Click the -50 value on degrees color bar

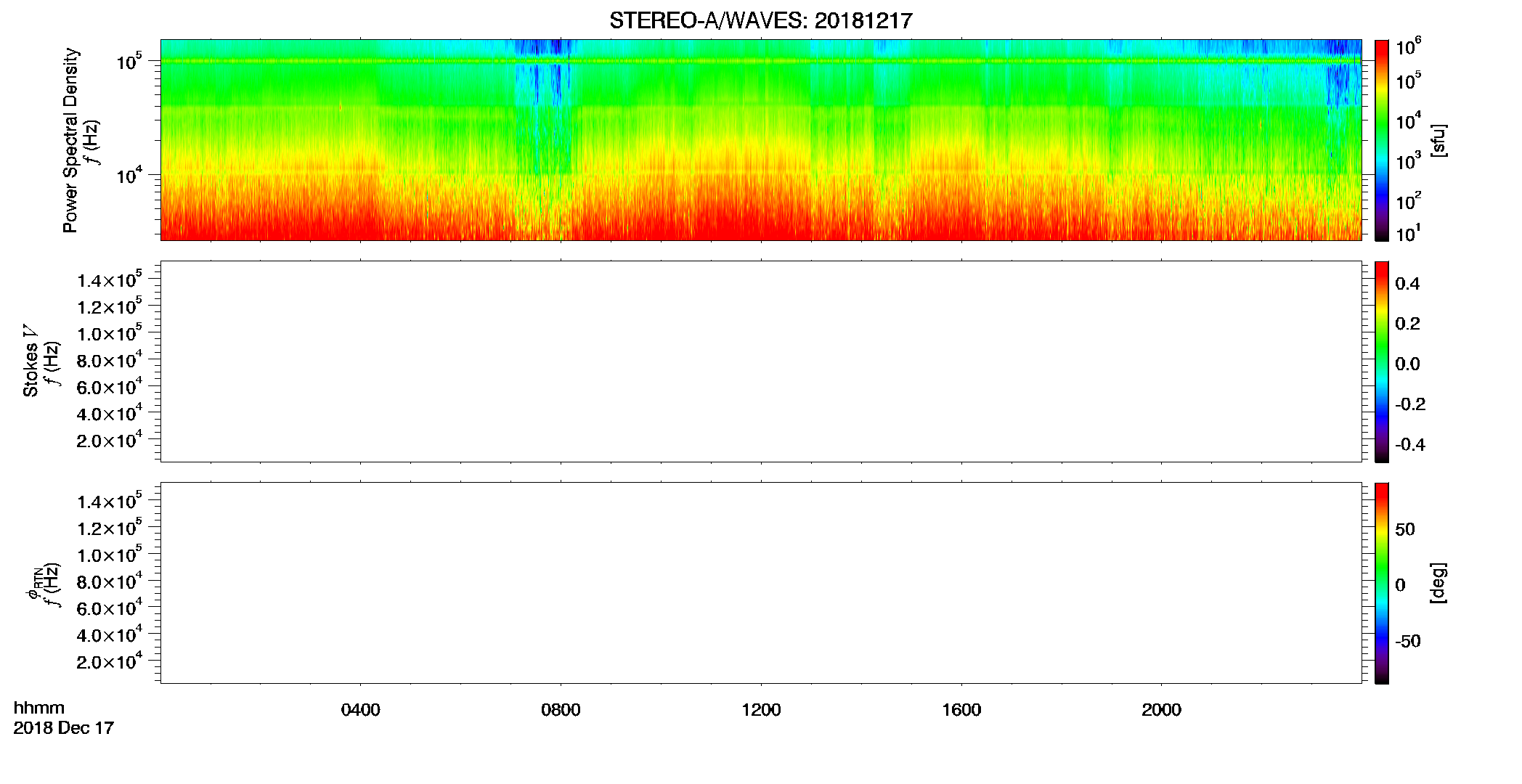click(1407, 641)
